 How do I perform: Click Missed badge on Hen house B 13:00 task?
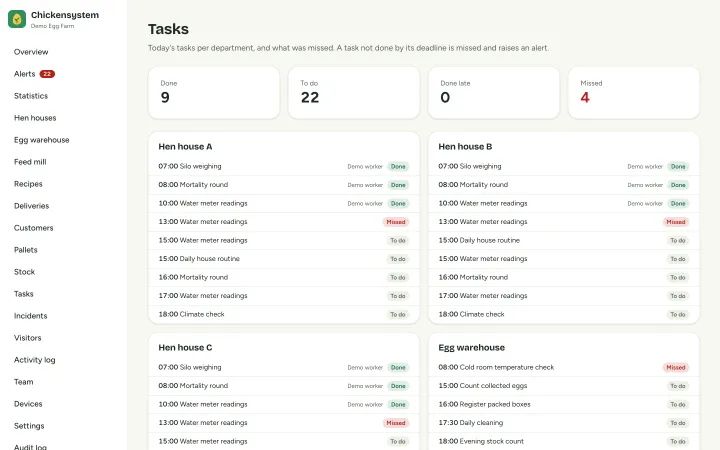[676, 222]
